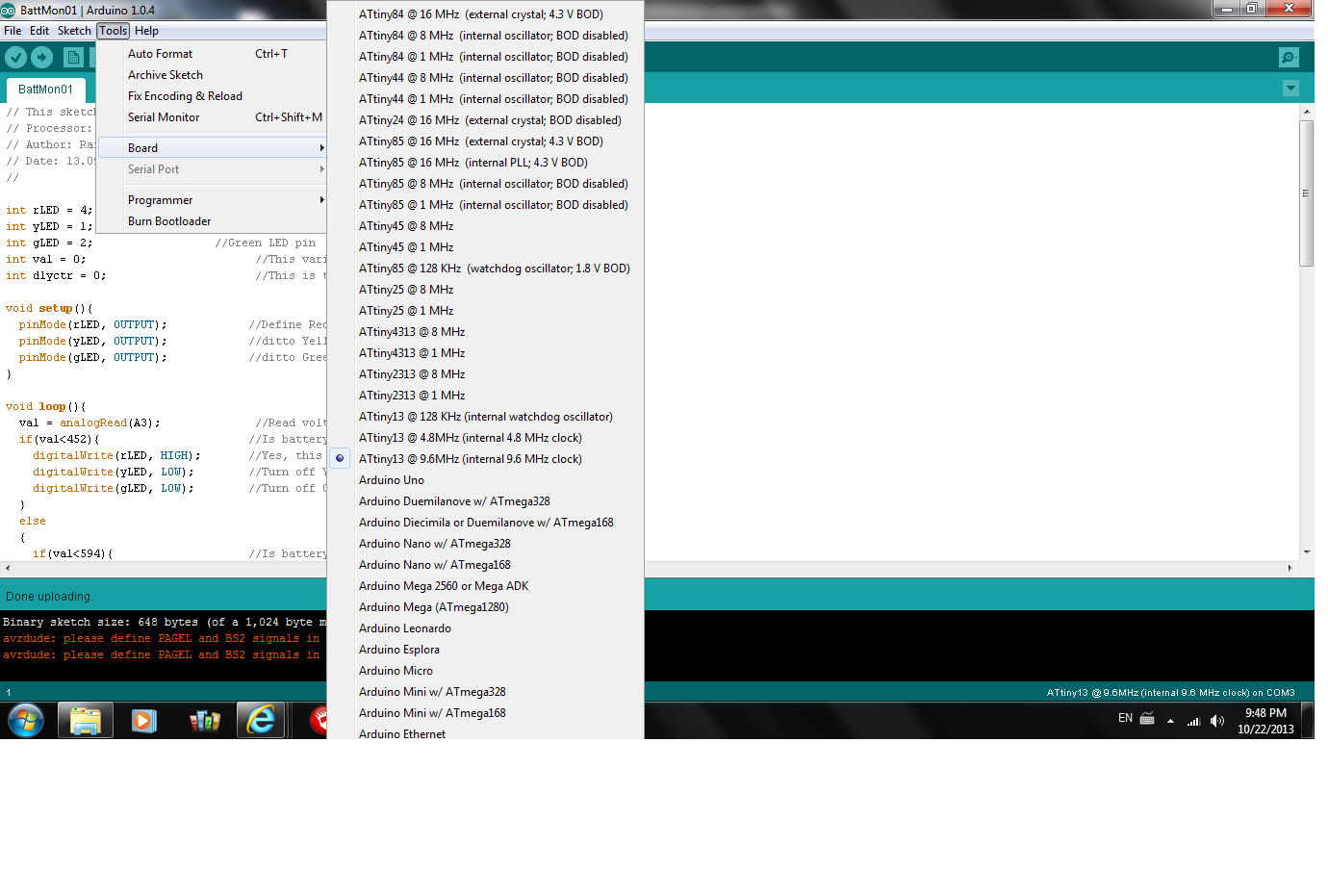Screen dimensions: 1328x896
Task: Click the Upload arrow icon
Action: coord(40,57)
